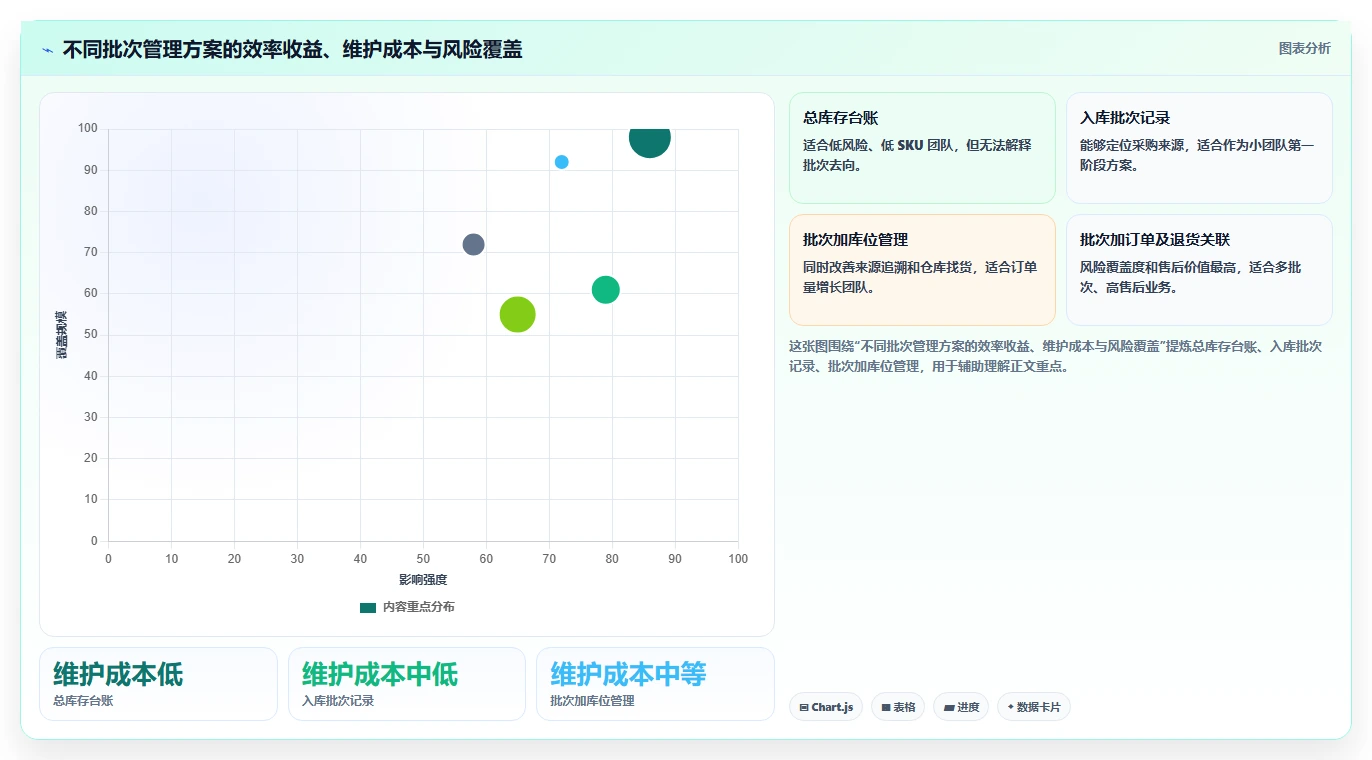
Task: Toggle the 内容重点分布 legend color swatch
Action: click(x=368, y=607)
